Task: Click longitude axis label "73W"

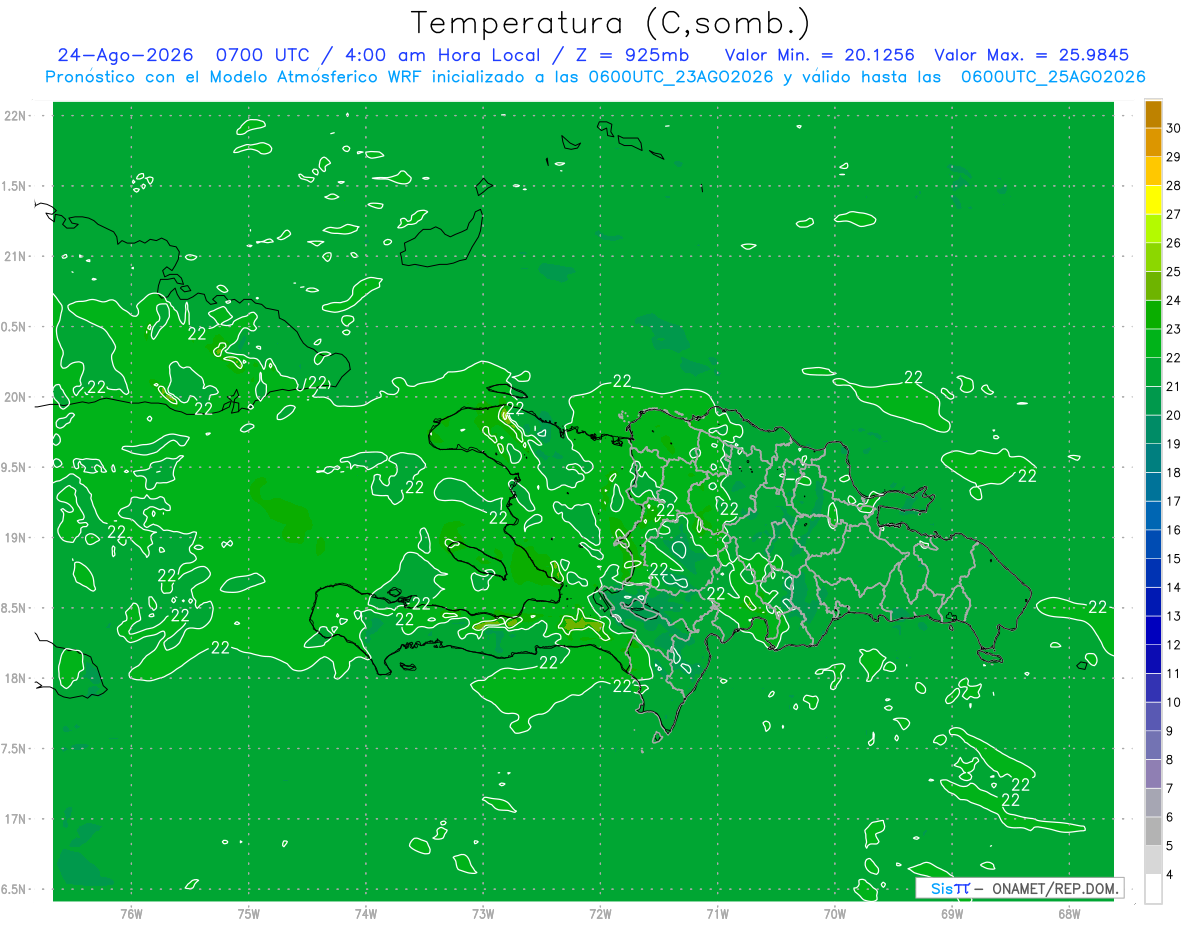Action: (x=483, y=913)
